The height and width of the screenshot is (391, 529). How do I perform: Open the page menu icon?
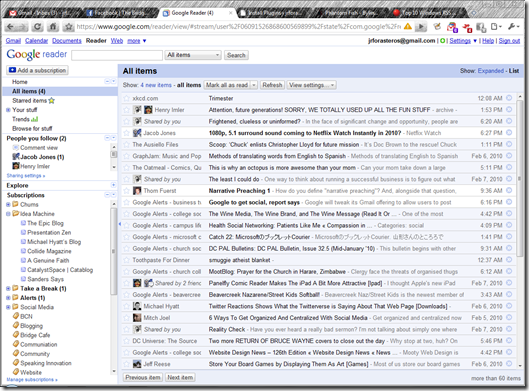pos(496,26)
